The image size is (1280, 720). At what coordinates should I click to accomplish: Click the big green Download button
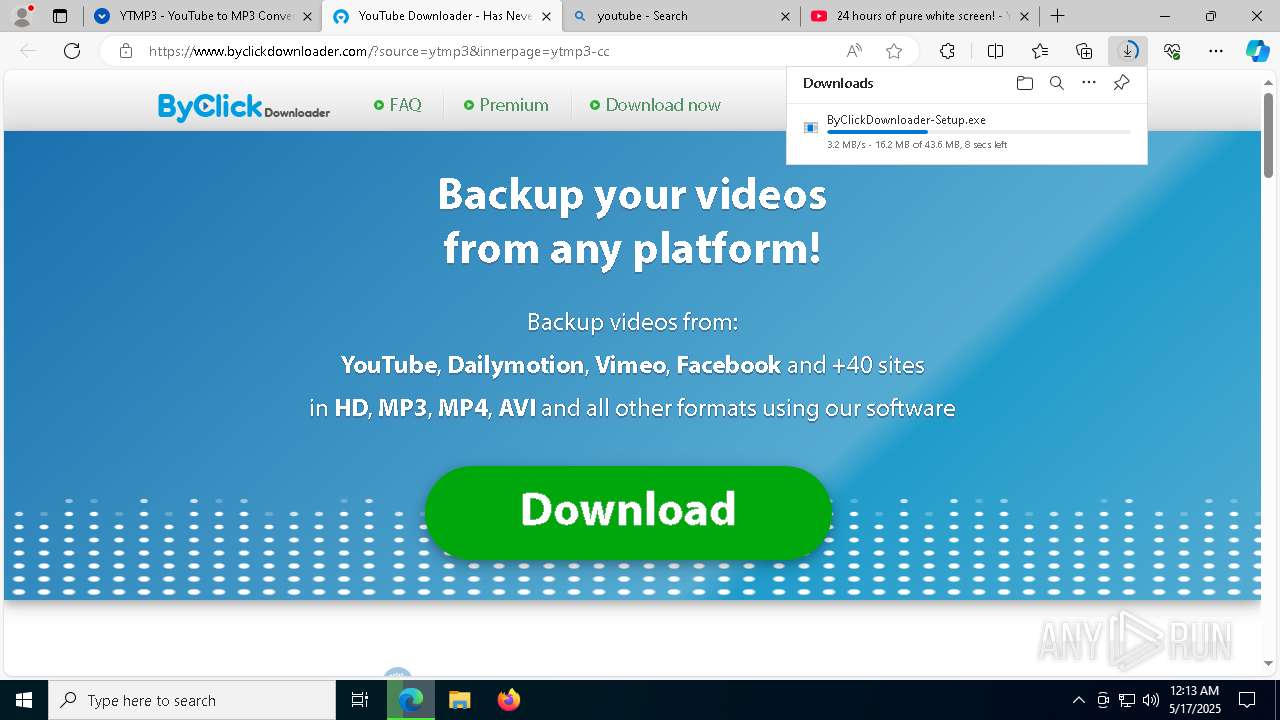coord(628,512)
